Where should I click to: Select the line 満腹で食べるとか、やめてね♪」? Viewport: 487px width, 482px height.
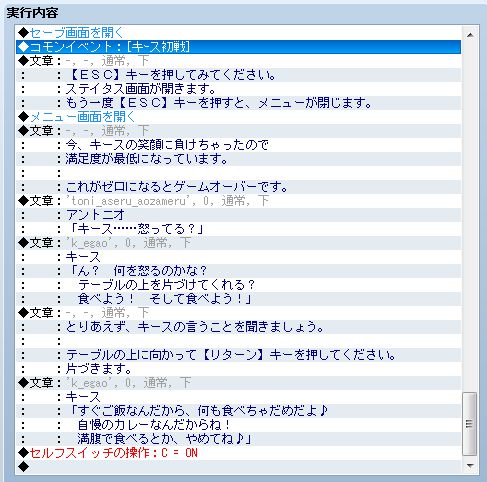238,439
